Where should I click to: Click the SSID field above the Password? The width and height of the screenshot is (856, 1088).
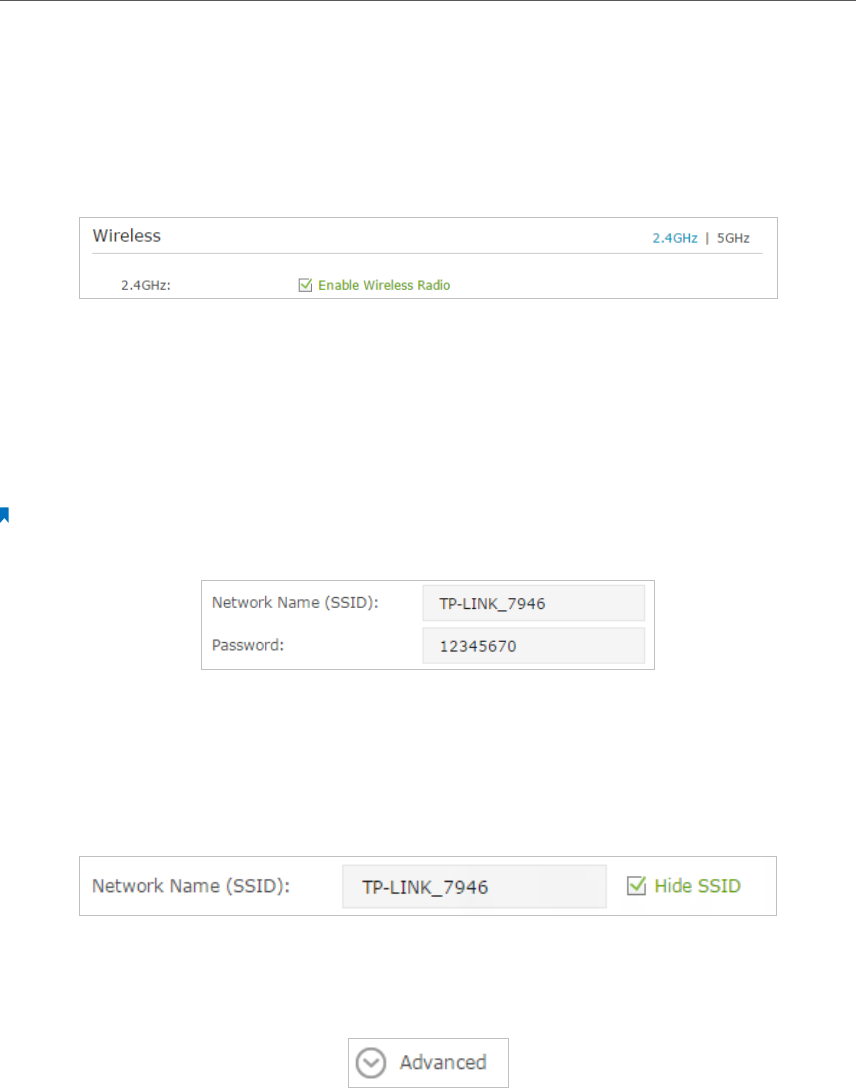(533, 603)
